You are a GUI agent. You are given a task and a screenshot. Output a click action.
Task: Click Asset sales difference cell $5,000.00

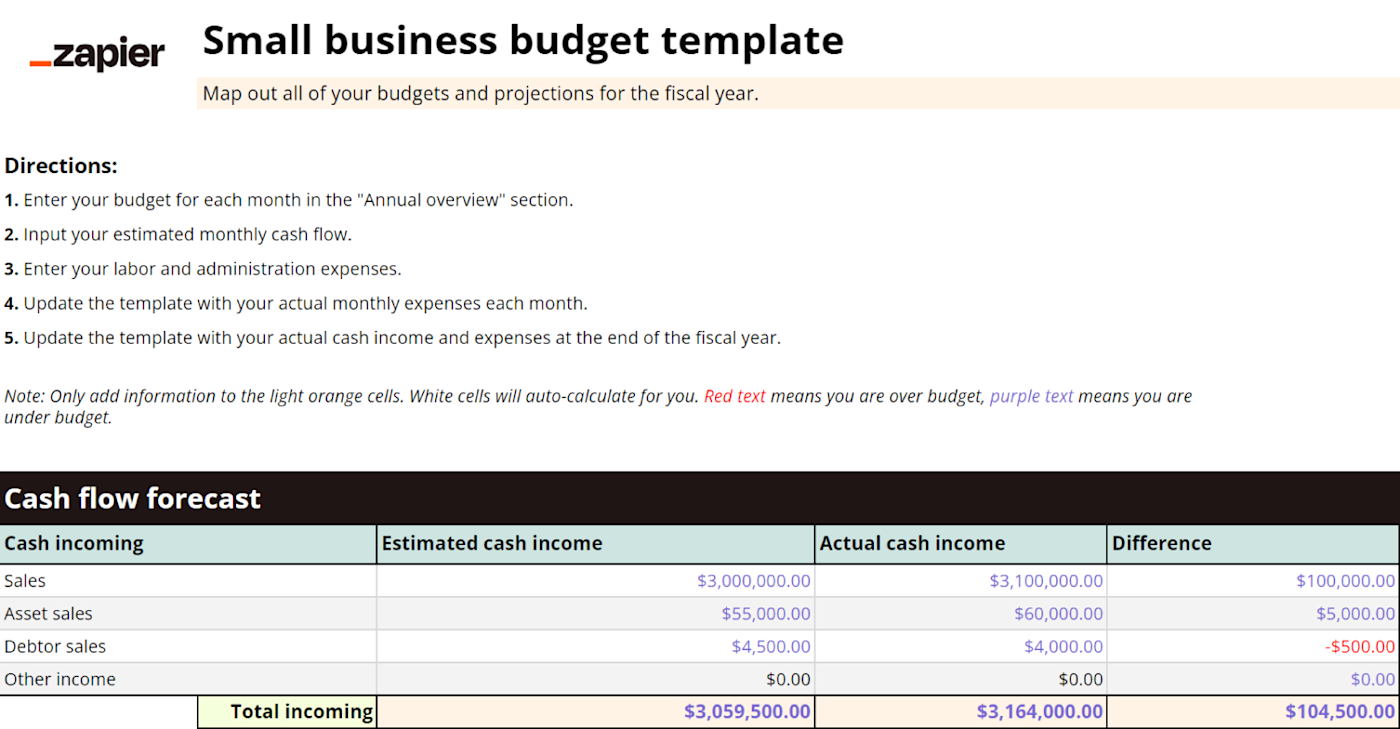pyautogui.click(x=1254, y=614)
